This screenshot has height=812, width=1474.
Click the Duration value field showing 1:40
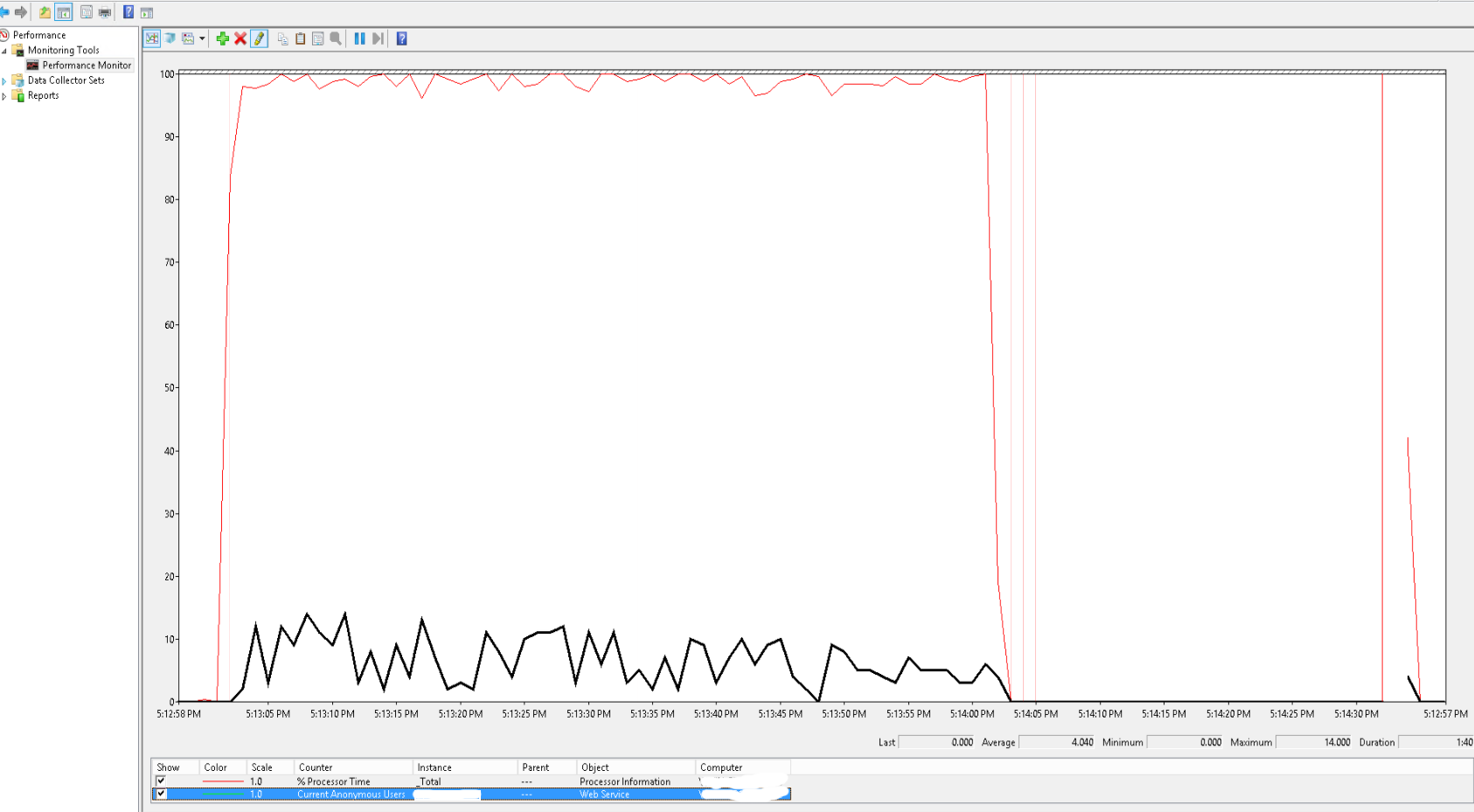(x=1436, y=742)
